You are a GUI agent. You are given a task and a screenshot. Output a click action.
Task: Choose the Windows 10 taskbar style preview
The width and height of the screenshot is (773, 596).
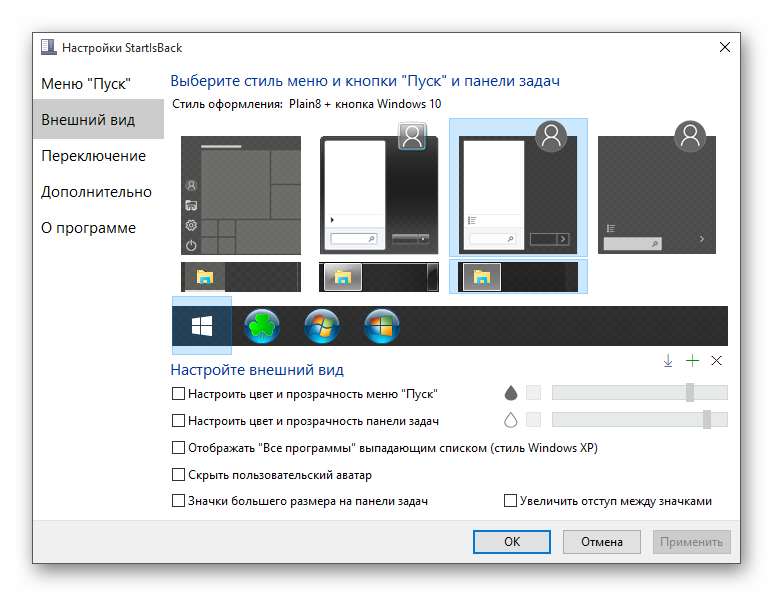241,277
